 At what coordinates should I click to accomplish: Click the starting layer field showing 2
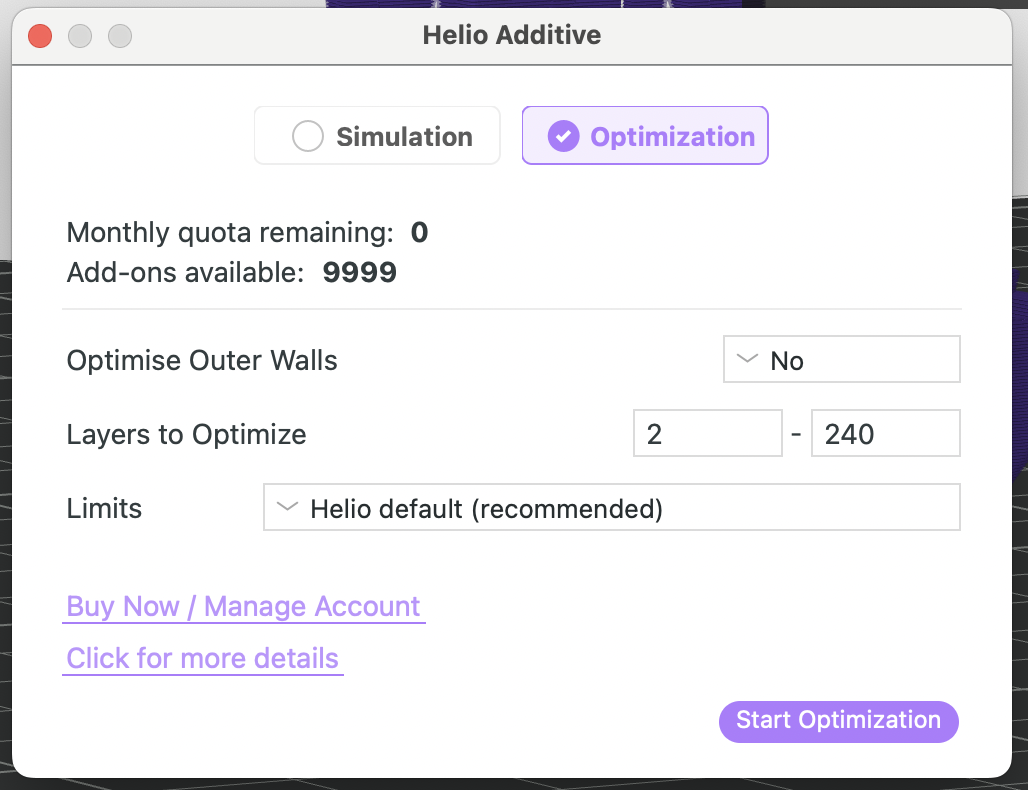707,433
